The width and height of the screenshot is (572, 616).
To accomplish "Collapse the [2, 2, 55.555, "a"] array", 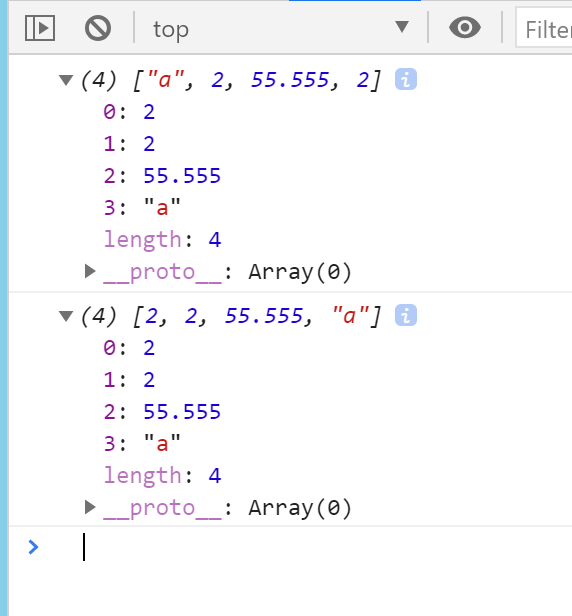I will pyautogui.click(x=66, y=315).
